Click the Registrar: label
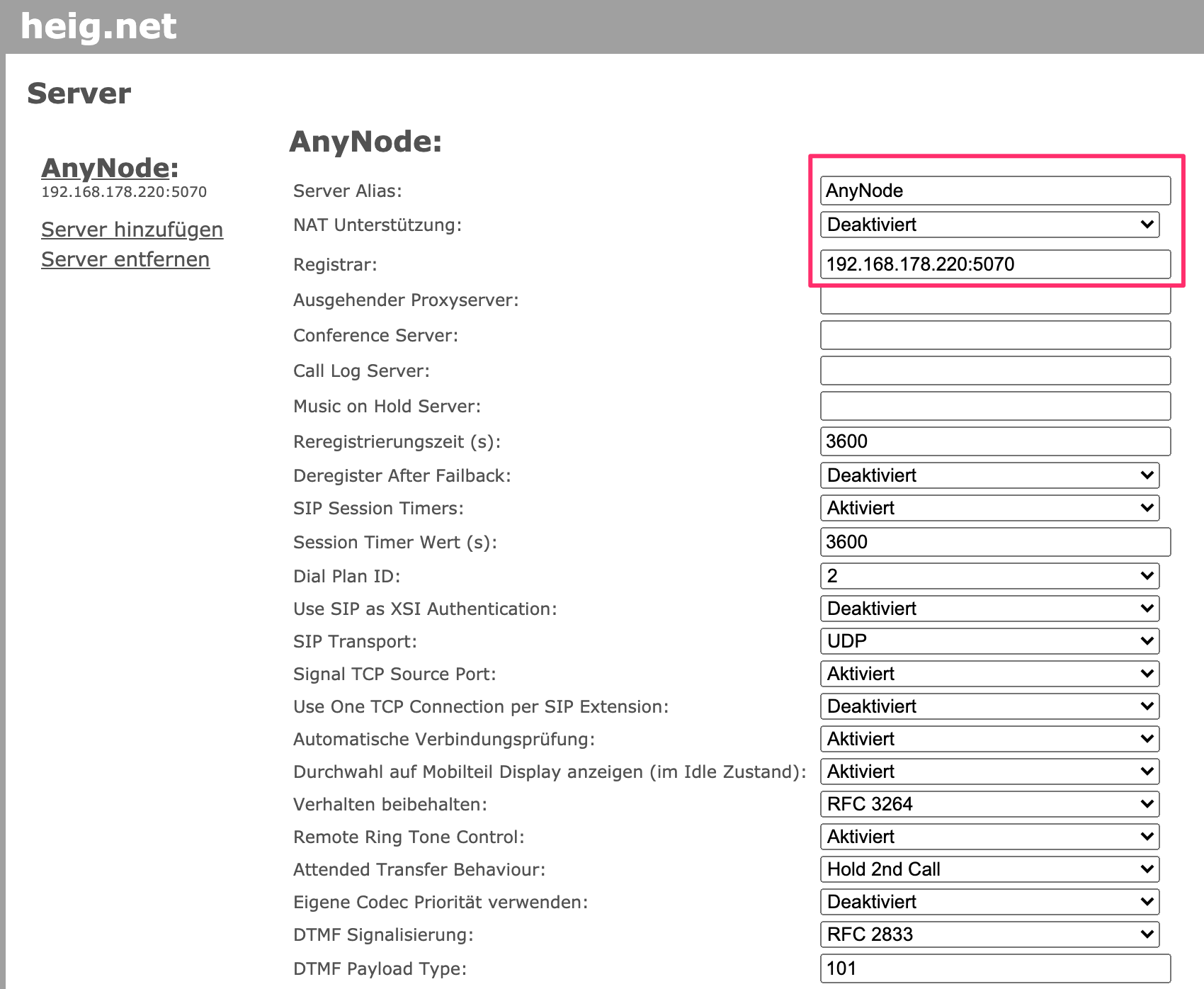The image size is (1204, 989). 335,265
